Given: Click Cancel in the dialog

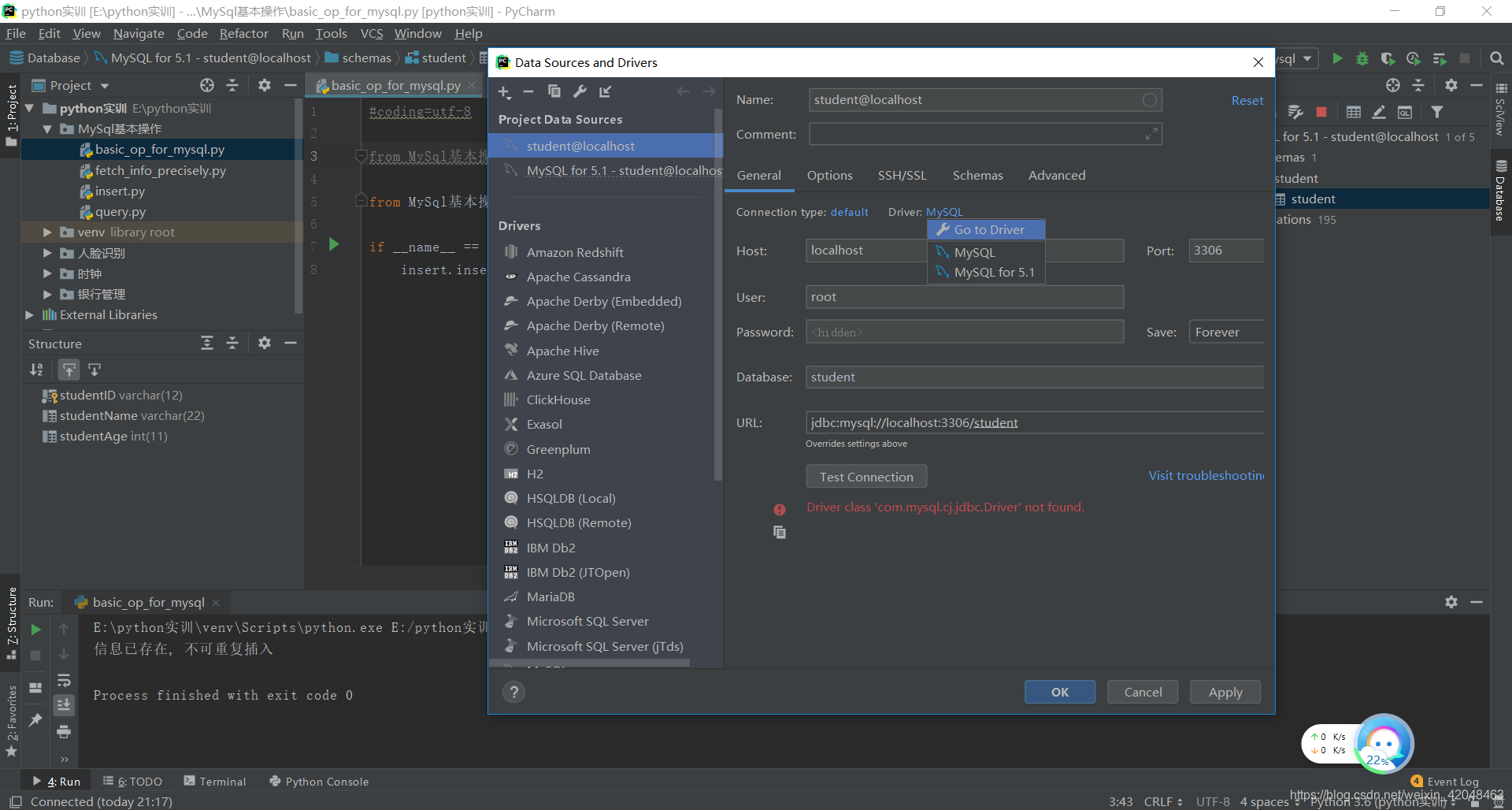Looking at the screenshot, I should (x=1143, y=692).
